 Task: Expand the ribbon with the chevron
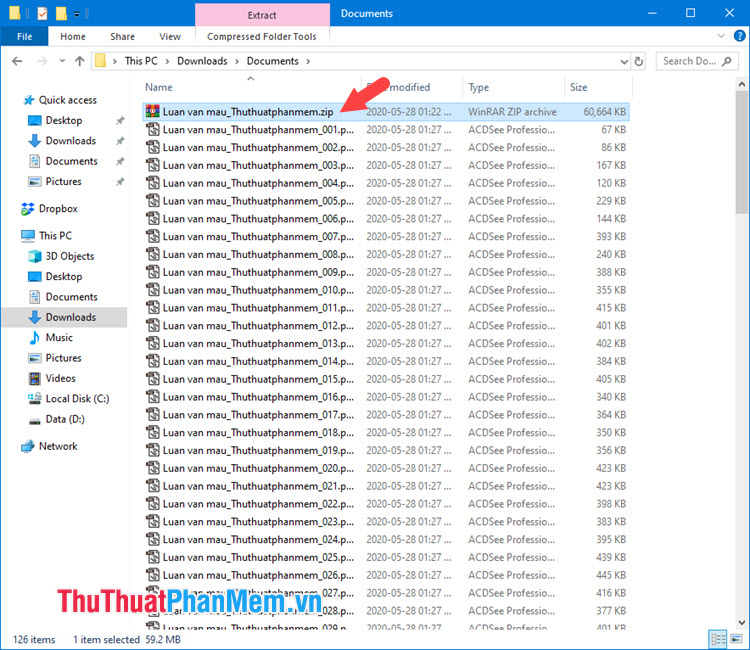click(x=721, y=36)
